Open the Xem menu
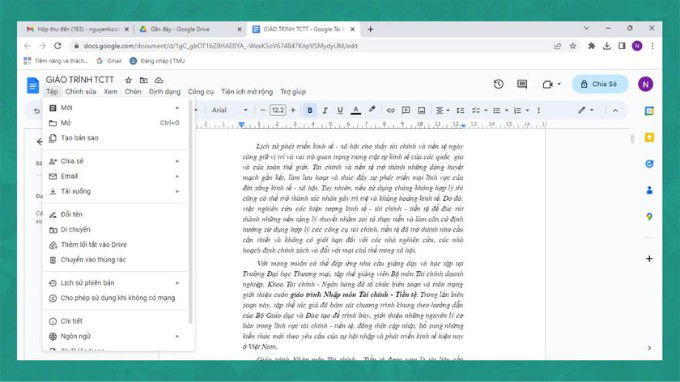The height and width of the screenshot is (382, 680). coord(110,92)
